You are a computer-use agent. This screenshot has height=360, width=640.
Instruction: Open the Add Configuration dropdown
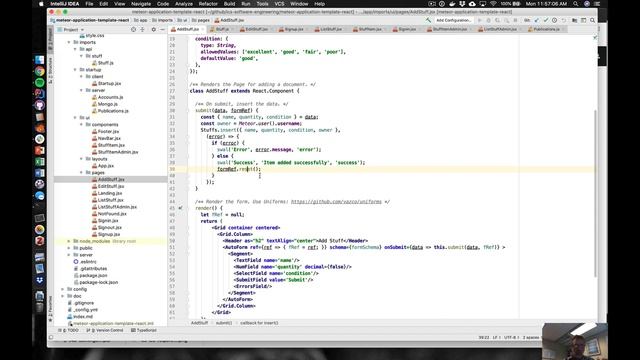(453, 20)
